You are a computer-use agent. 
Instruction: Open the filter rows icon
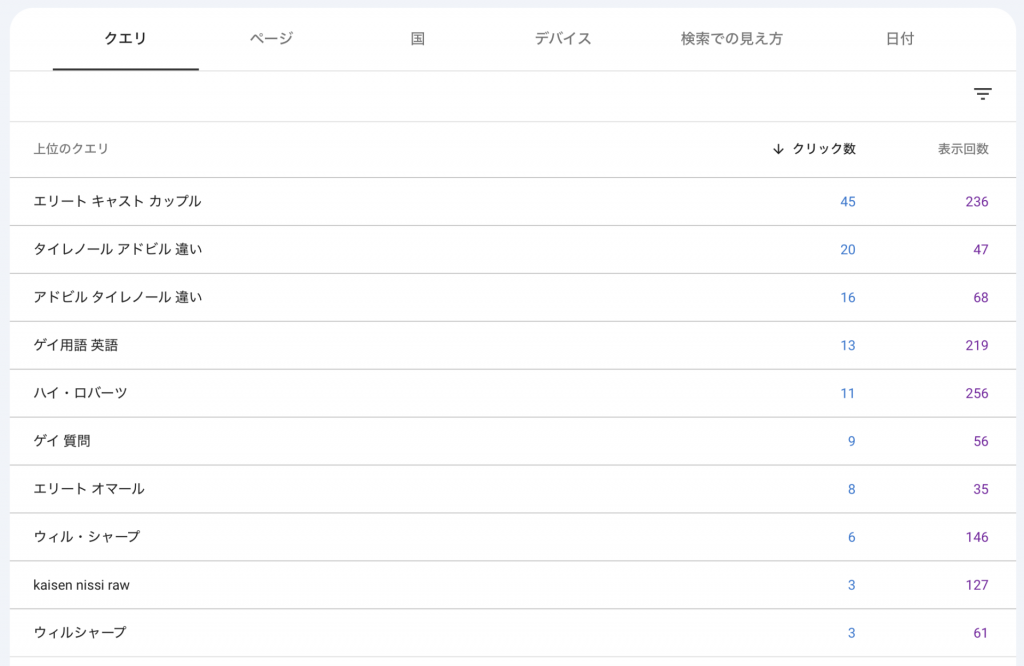[983, 94]
